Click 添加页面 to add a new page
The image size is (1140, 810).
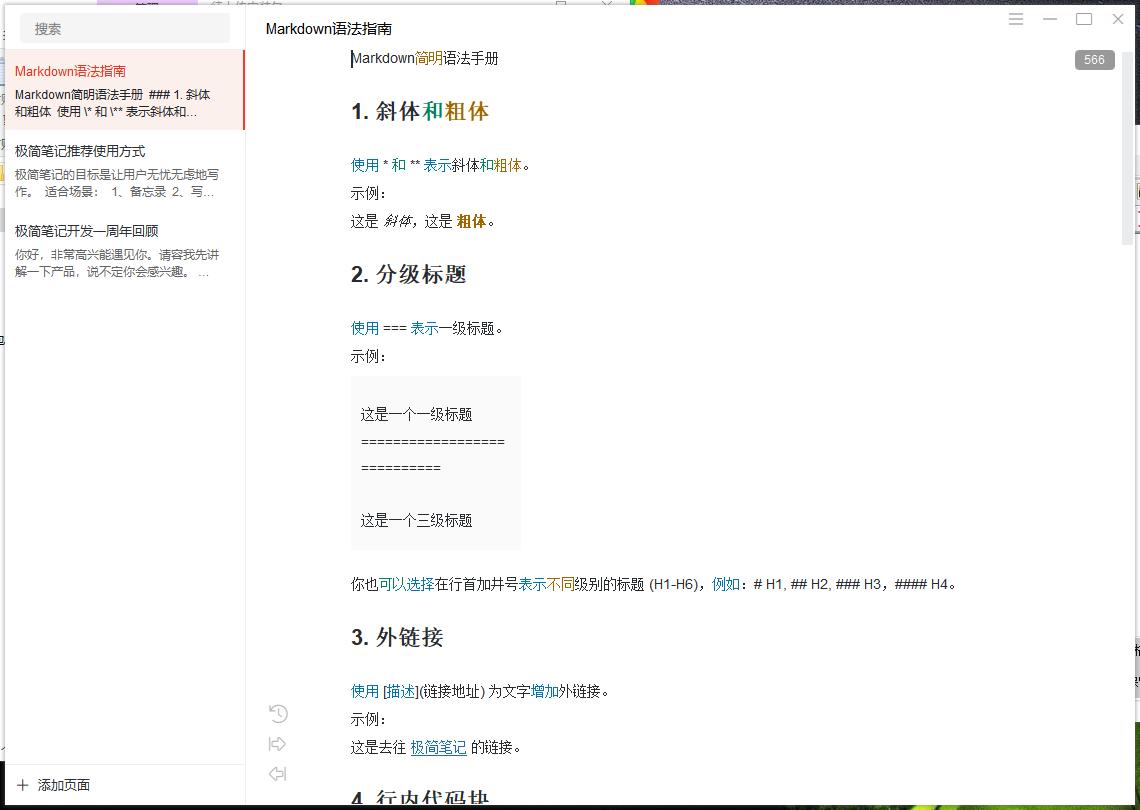pos(54,785)
